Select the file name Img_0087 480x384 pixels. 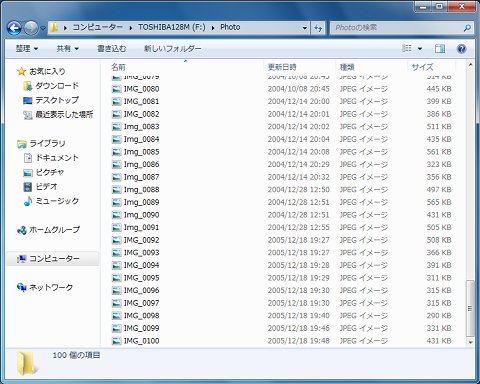pyautogui.click(x=142, y=177)
